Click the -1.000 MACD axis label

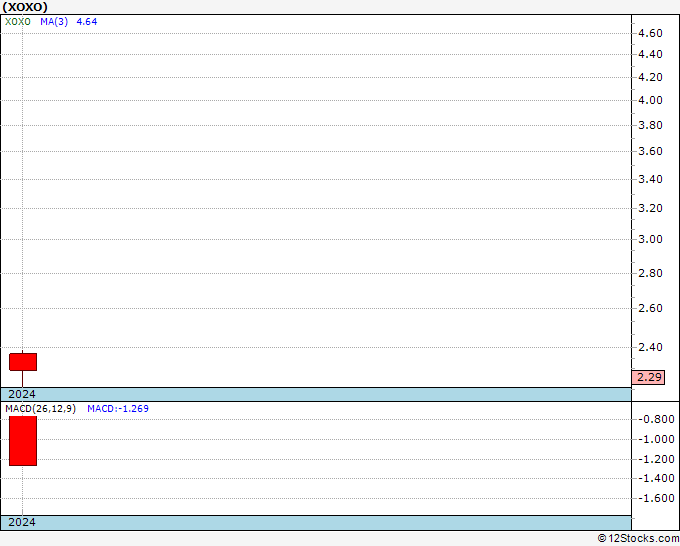click(656, 439)
